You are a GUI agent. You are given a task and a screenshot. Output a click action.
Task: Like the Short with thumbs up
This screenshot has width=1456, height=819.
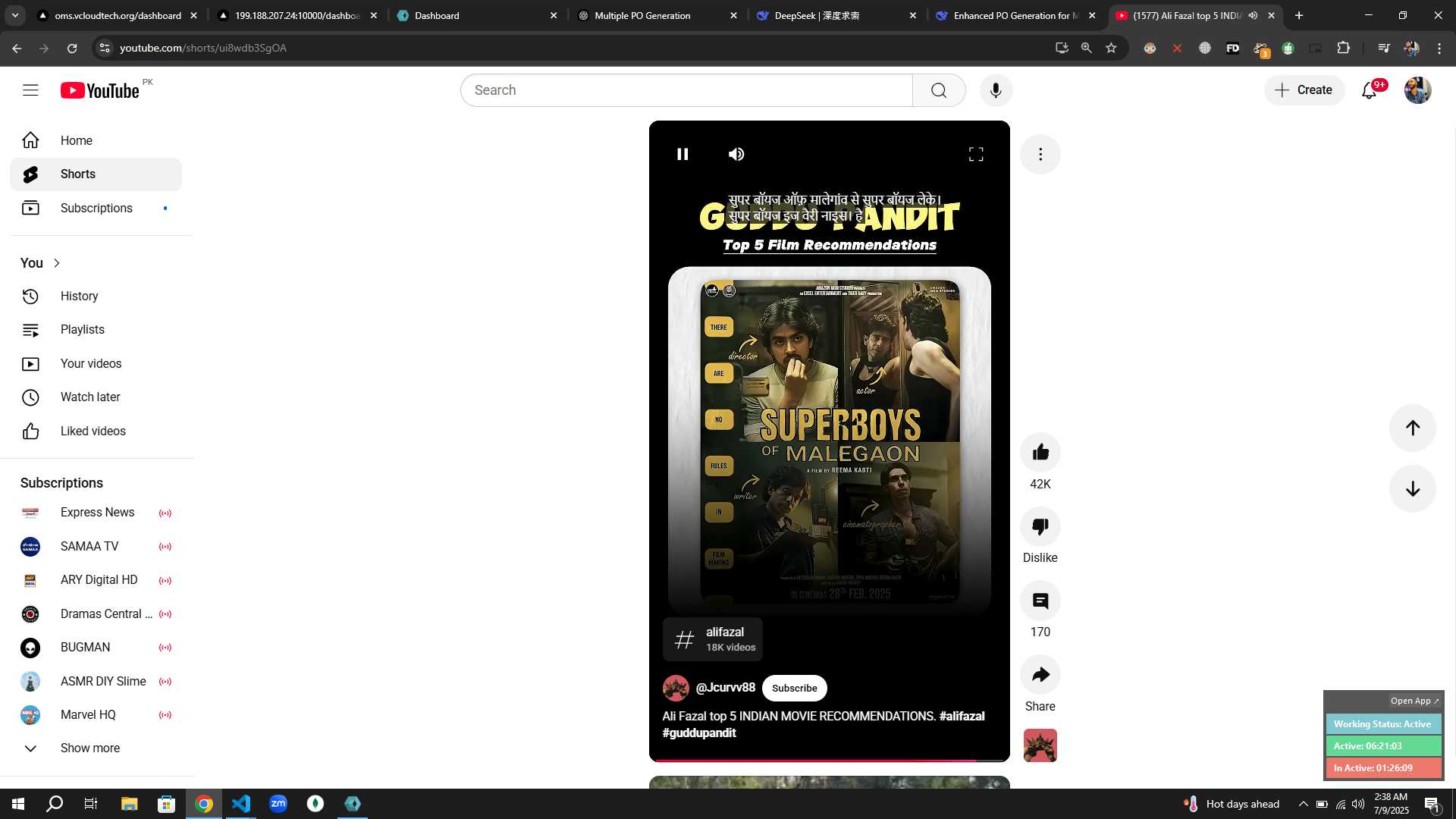1040,452
